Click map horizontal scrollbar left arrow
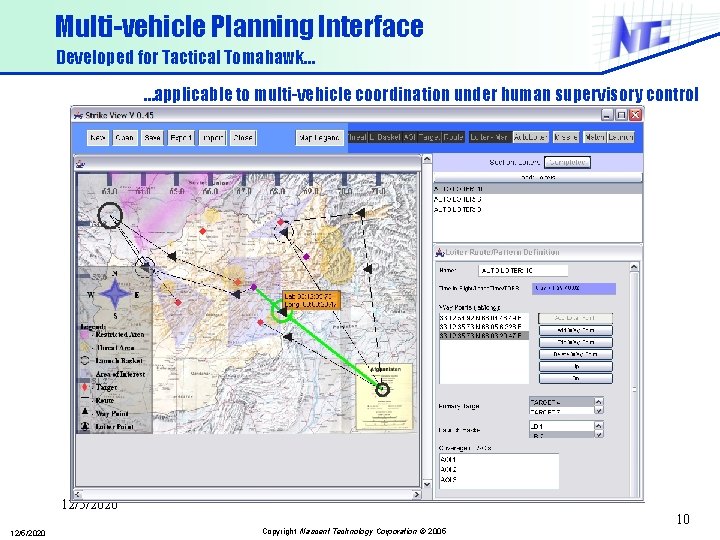This screenshot has width=720, height=540. coord(78,495)
